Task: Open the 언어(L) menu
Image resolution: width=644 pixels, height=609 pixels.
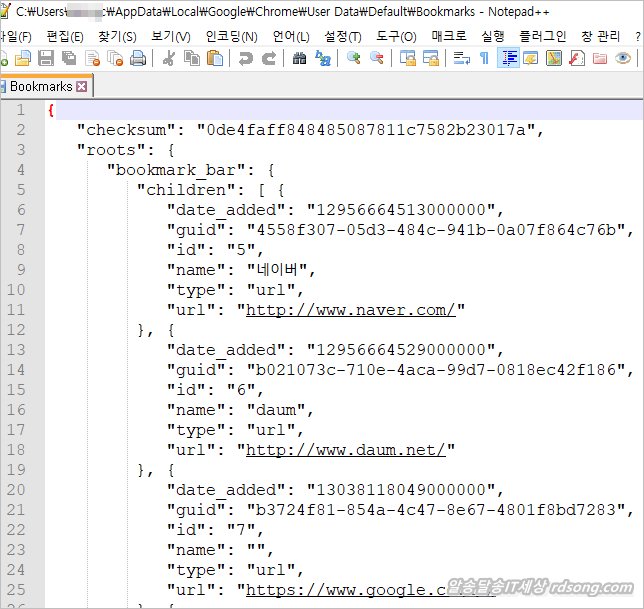Action: (x=290, y=36)
